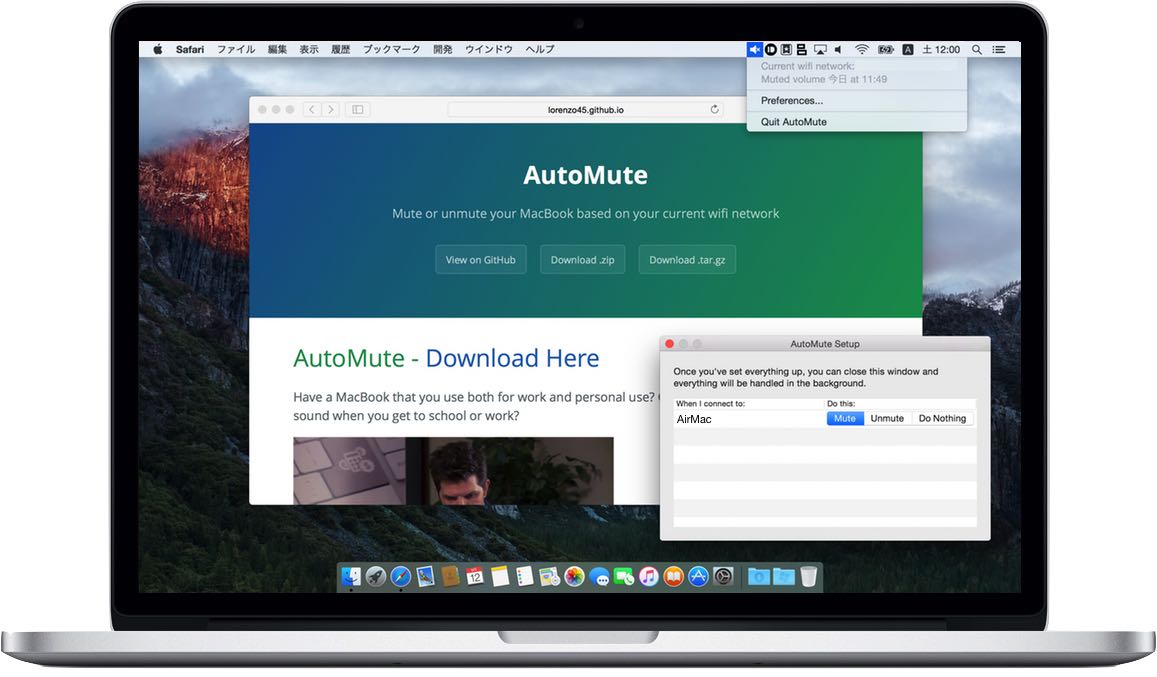Click Download .zip button

point(582,260)
